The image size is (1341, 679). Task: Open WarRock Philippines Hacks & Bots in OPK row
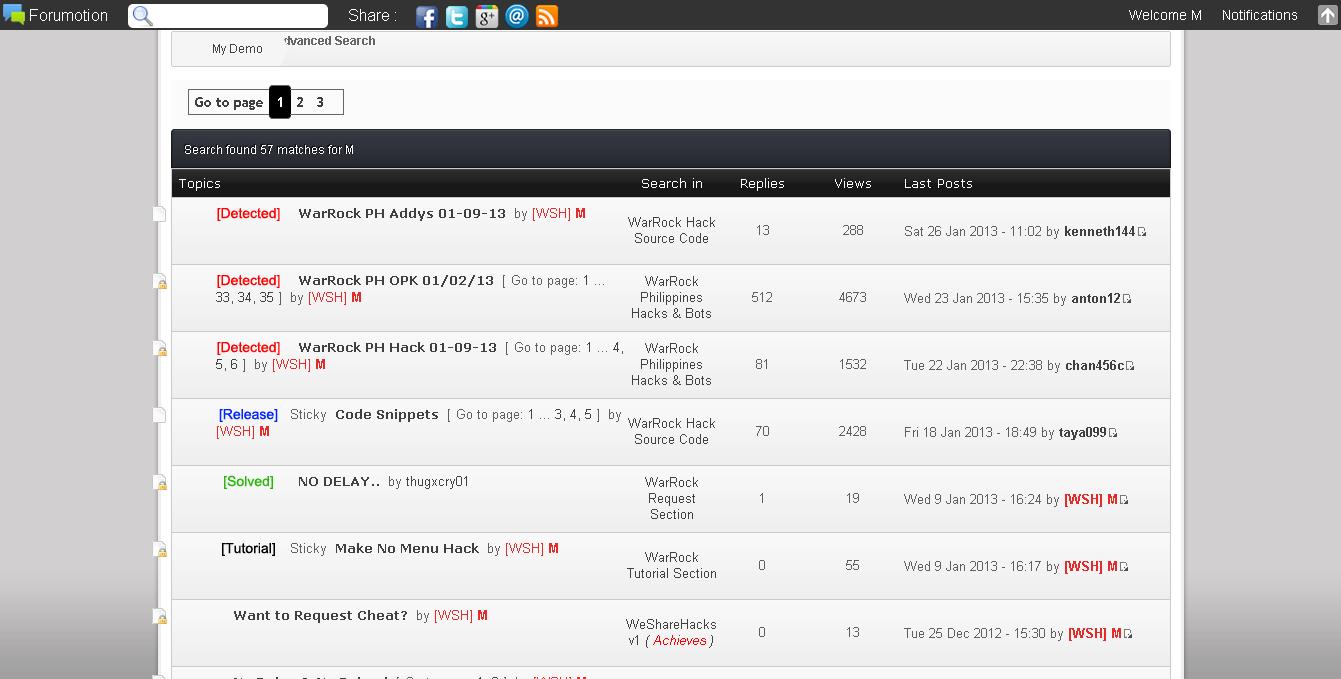tap(672, 298)
